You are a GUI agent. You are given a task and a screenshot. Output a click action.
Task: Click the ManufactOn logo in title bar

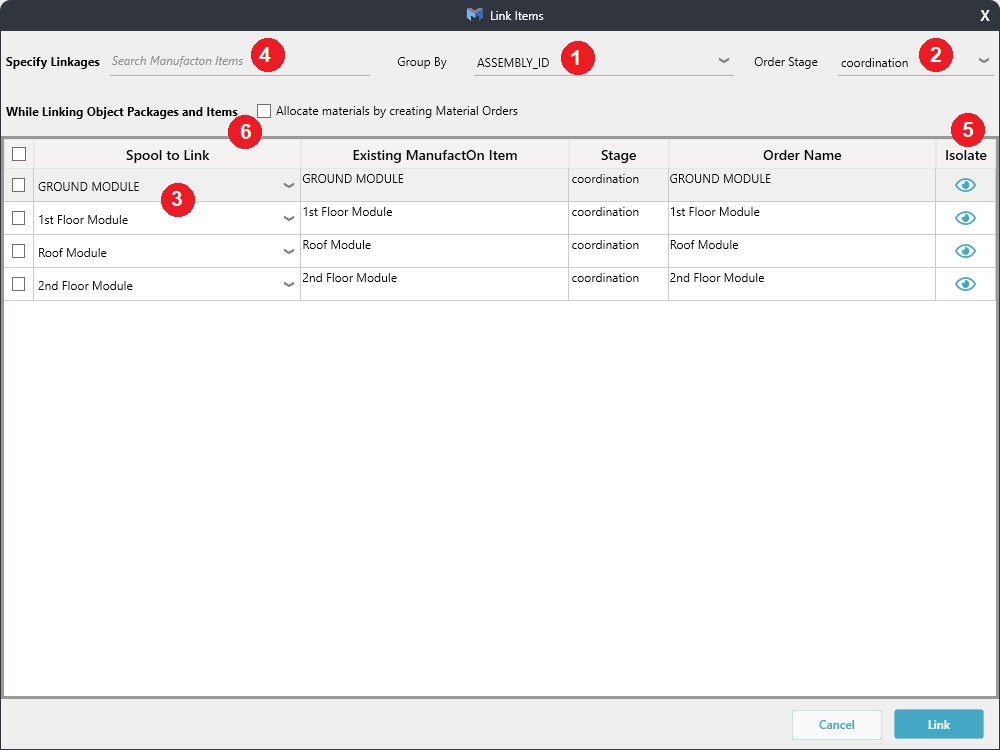474,15
